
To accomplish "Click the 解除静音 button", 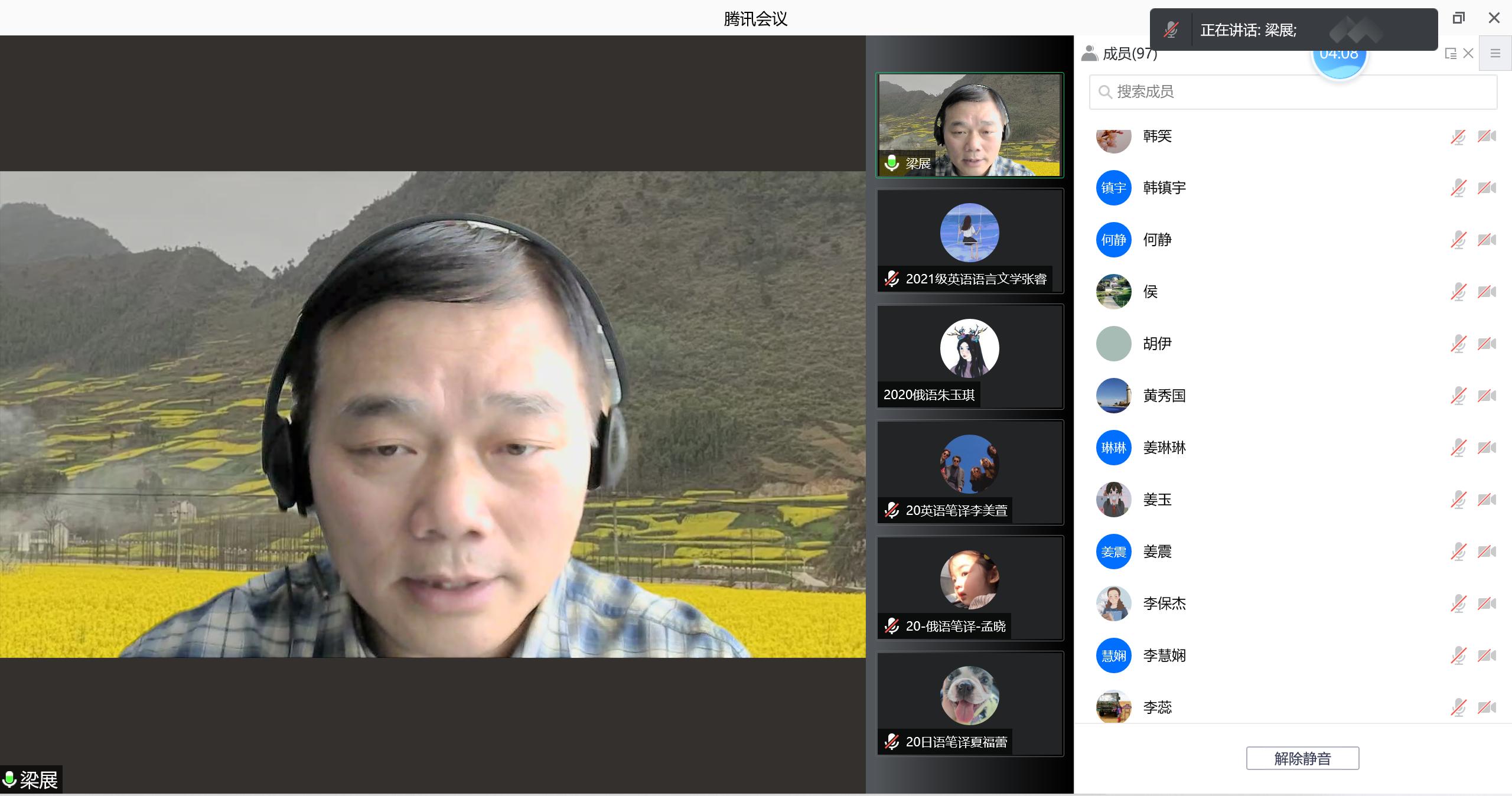I will click(1302, 758).
